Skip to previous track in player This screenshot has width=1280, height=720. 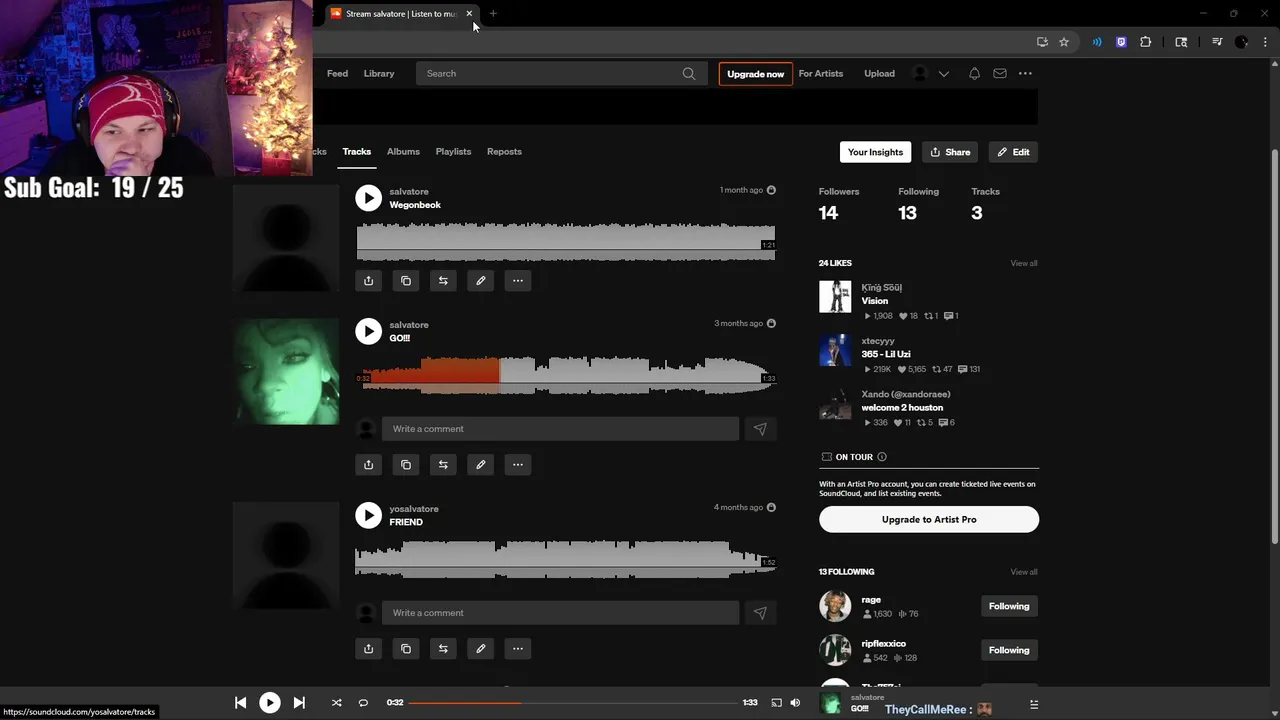[x=240, y=703]
